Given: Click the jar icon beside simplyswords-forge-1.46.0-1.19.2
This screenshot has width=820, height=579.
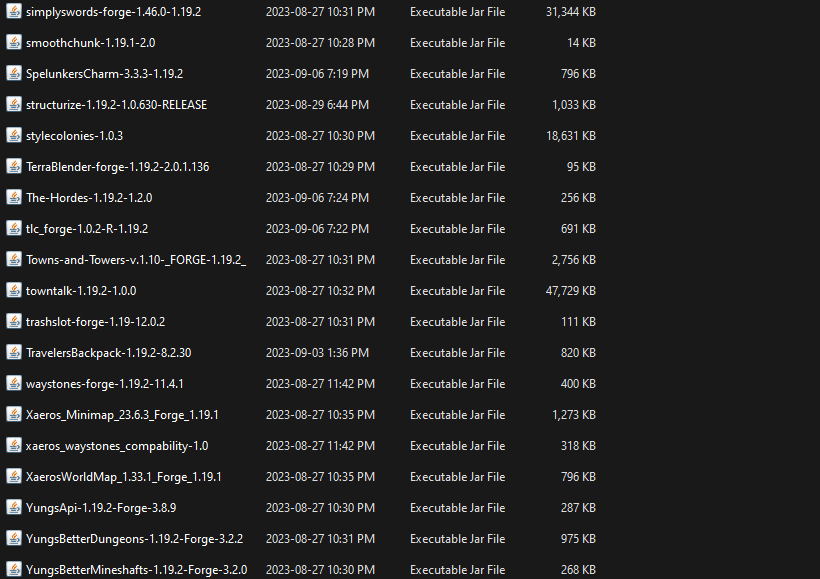Looking at the screenshot, I should [x=13, y=12].
